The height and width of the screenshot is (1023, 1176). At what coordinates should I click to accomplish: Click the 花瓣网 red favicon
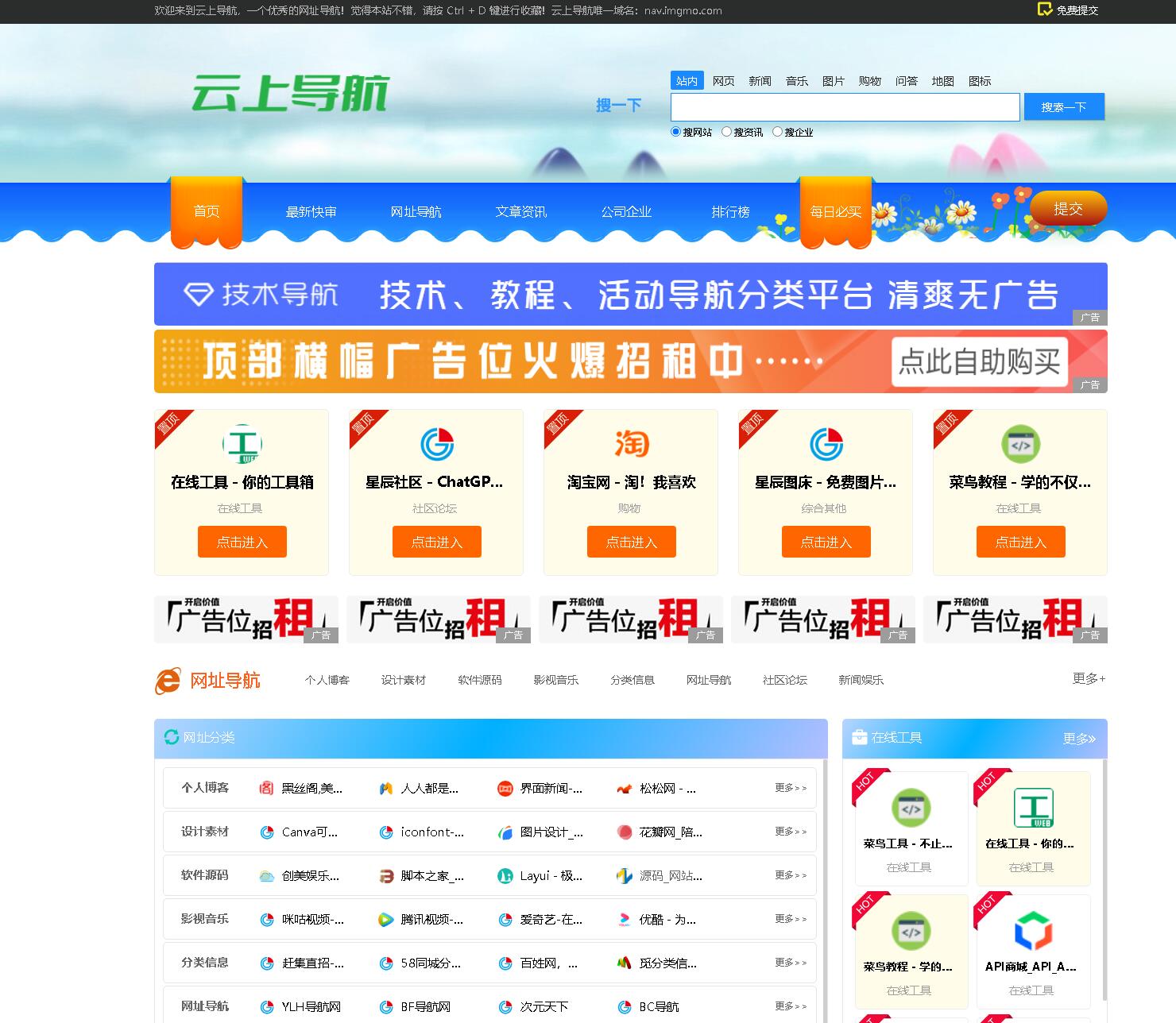point(624,832)
